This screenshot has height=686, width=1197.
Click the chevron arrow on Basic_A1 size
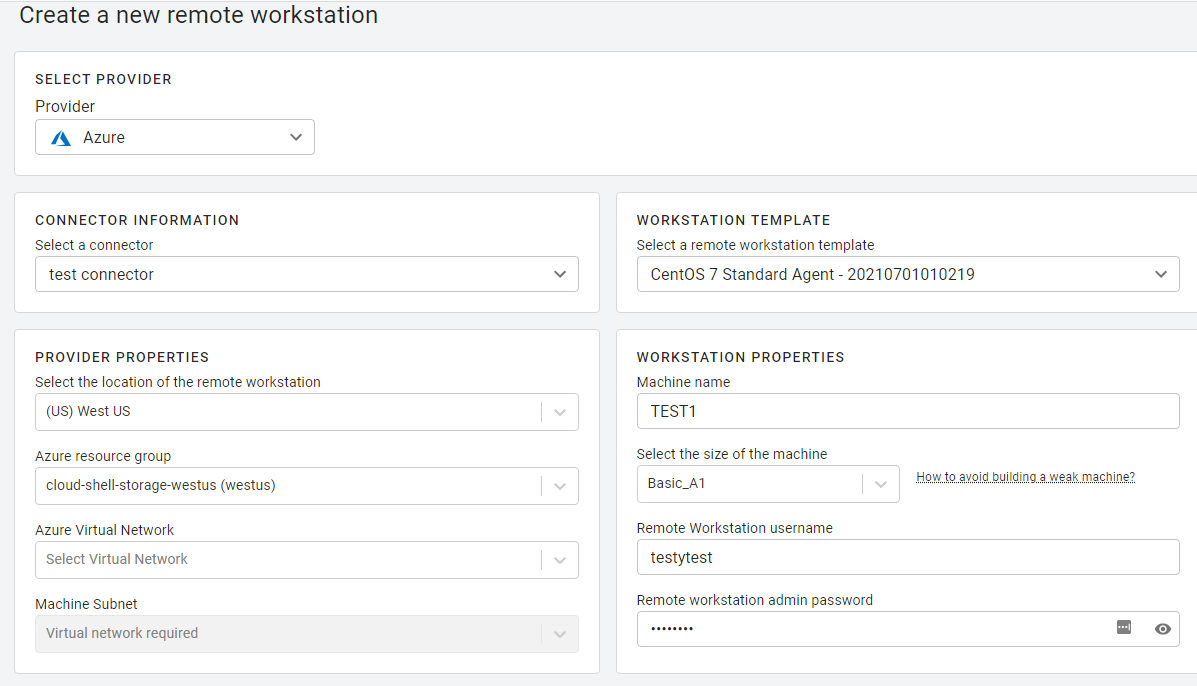(x=881, y=485)
